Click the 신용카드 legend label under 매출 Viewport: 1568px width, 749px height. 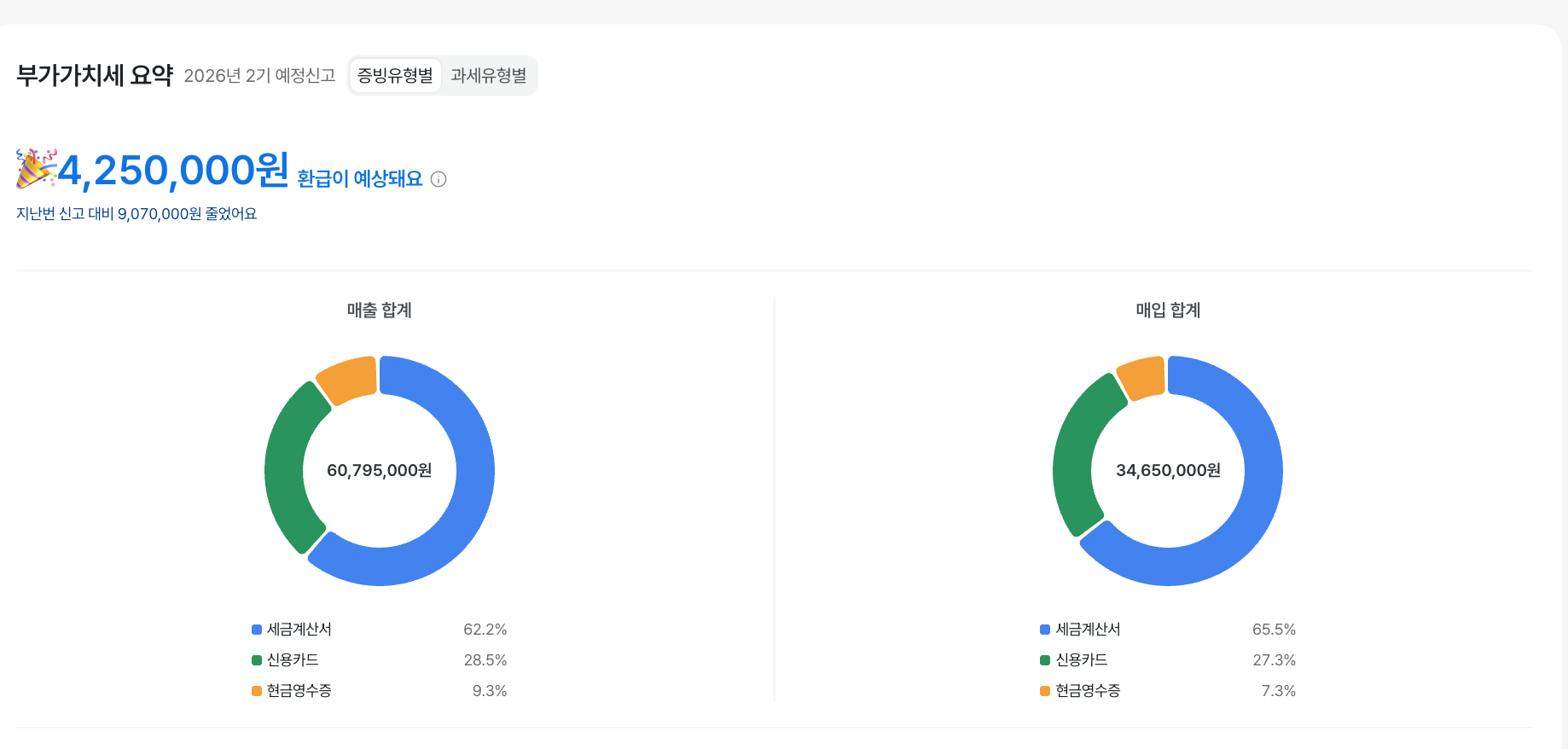pyautogui.click(x=293, y=660)
